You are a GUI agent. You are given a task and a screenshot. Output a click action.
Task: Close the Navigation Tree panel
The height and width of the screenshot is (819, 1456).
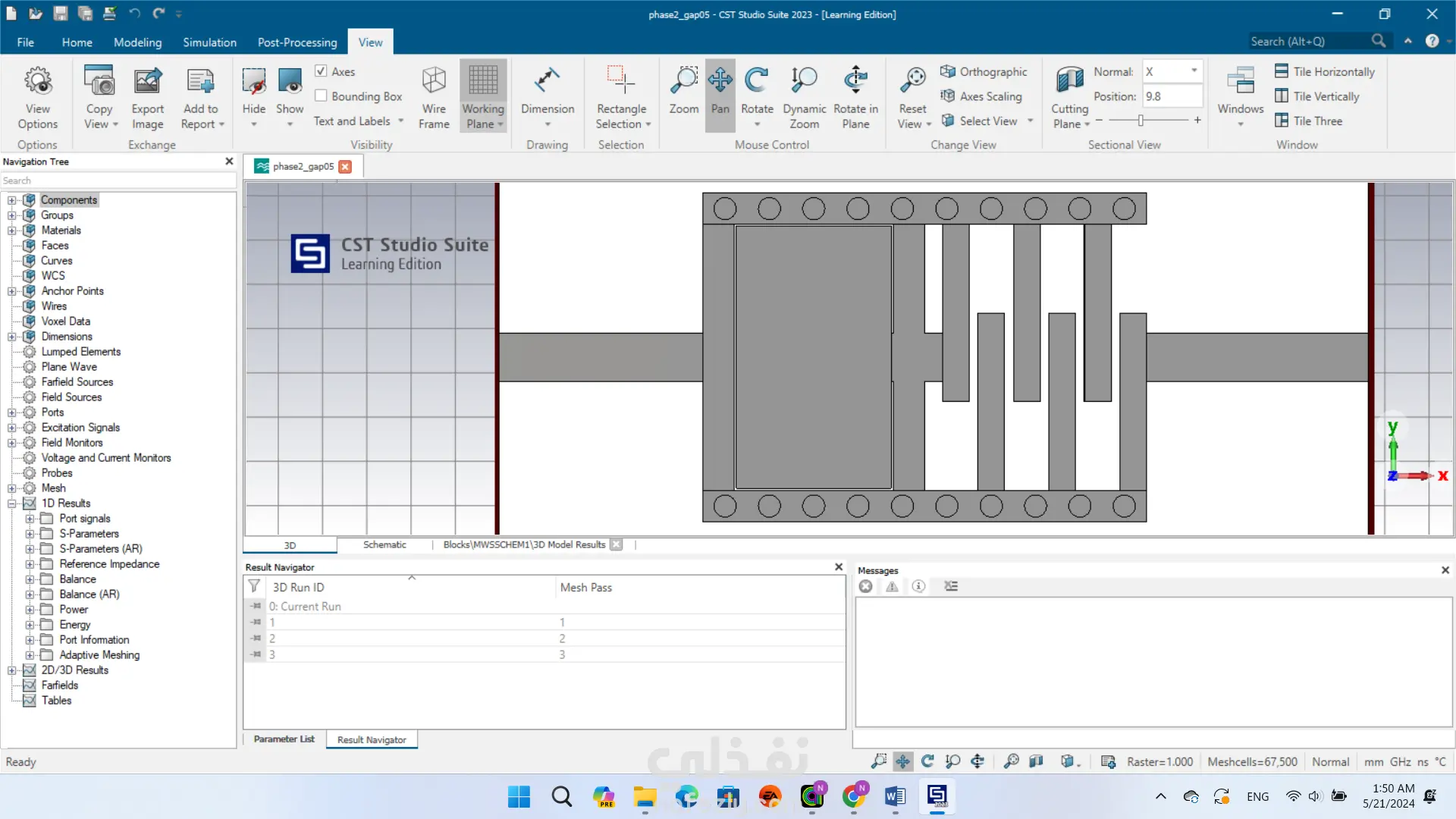point(229,162)
